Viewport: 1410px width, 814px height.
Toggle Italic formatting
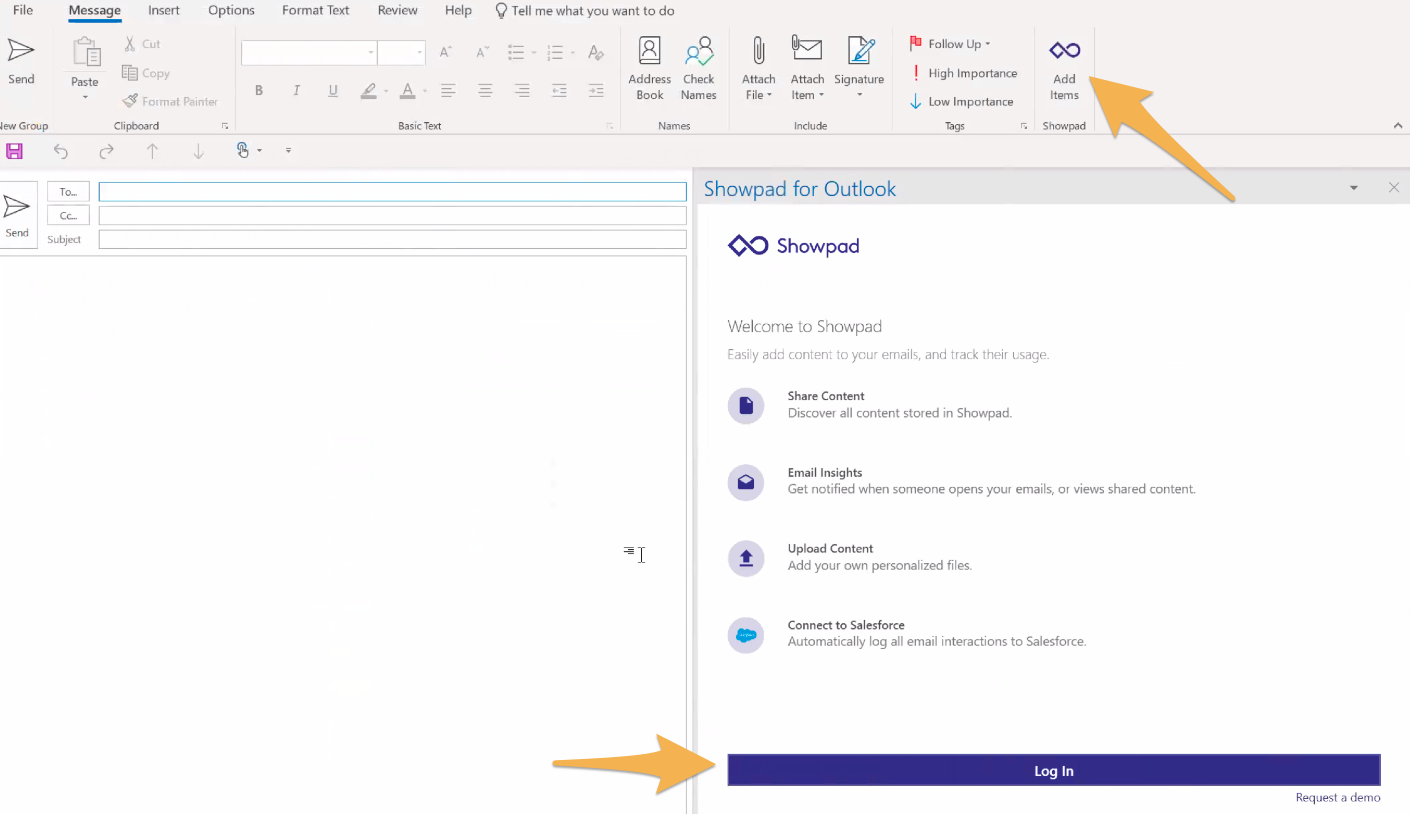point(296,91)
